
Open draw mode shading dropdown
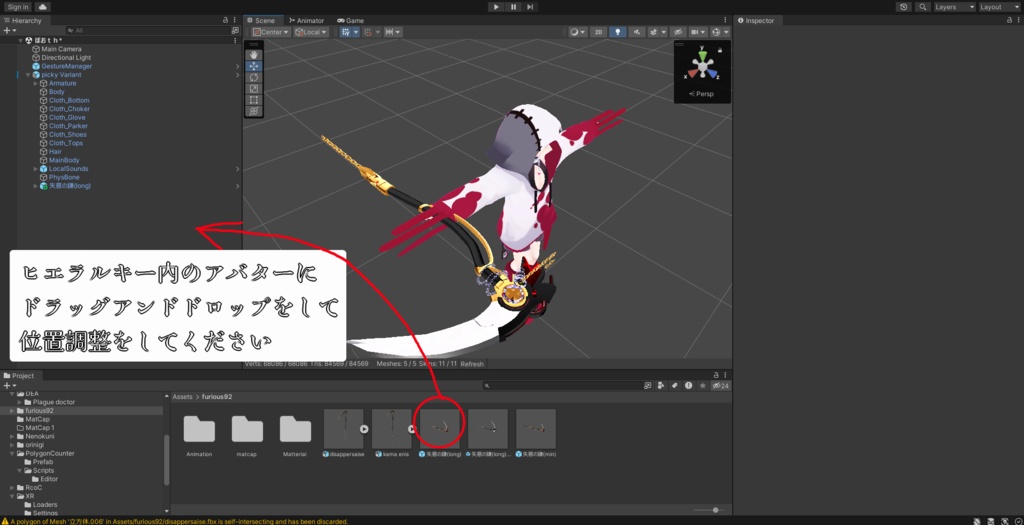[x=577, y=32]
